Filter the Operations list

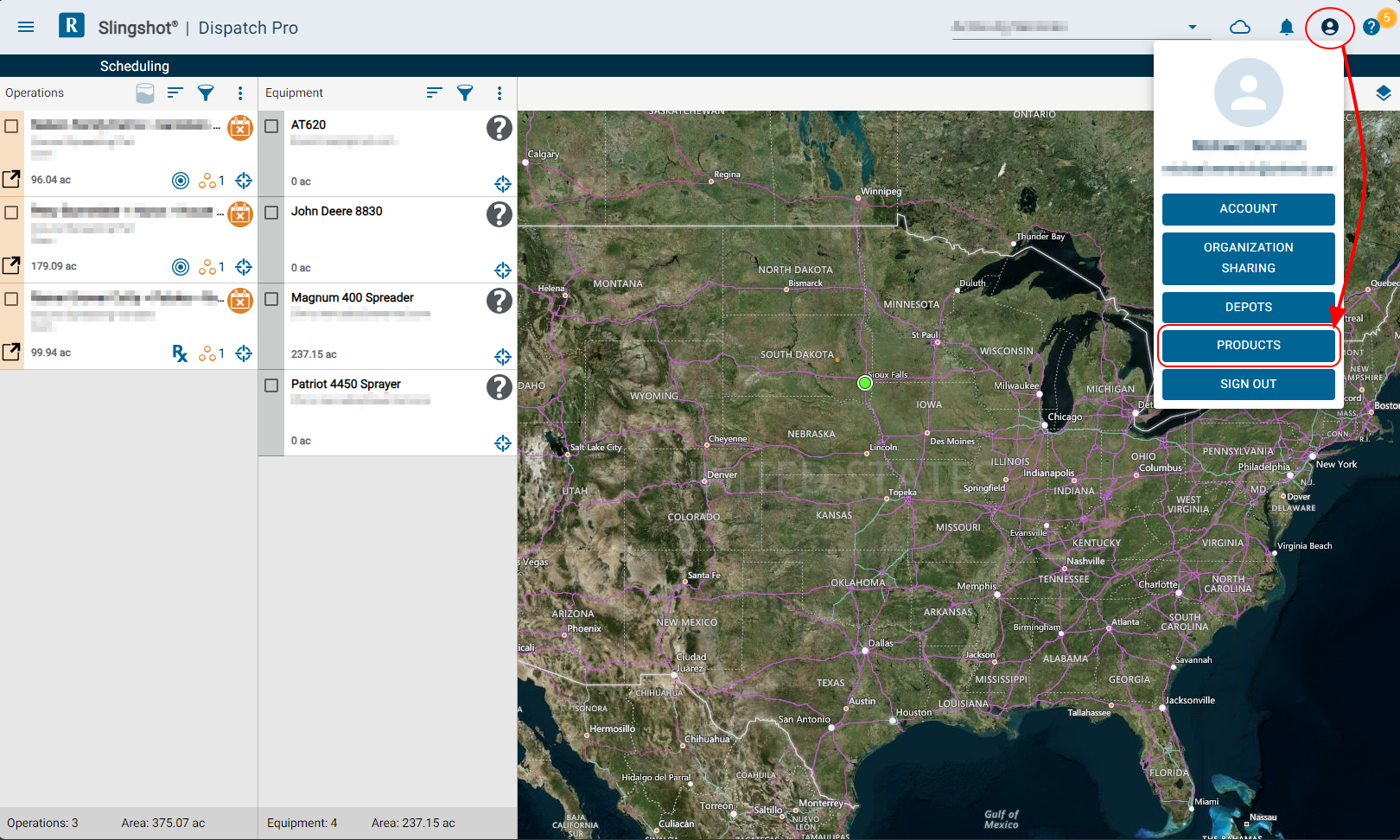point(206,93)
